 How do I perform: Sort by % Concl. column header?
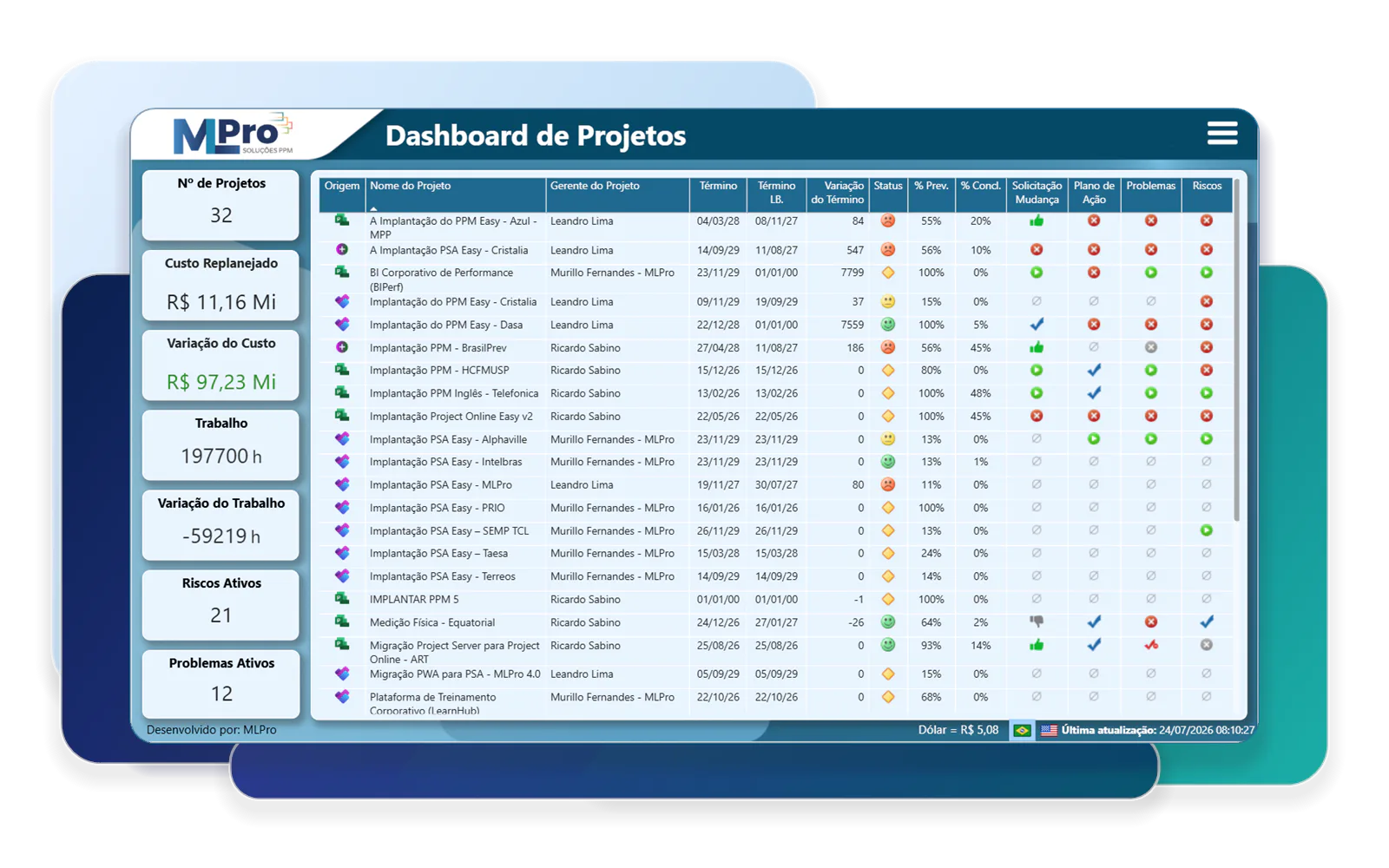[981, 194]
